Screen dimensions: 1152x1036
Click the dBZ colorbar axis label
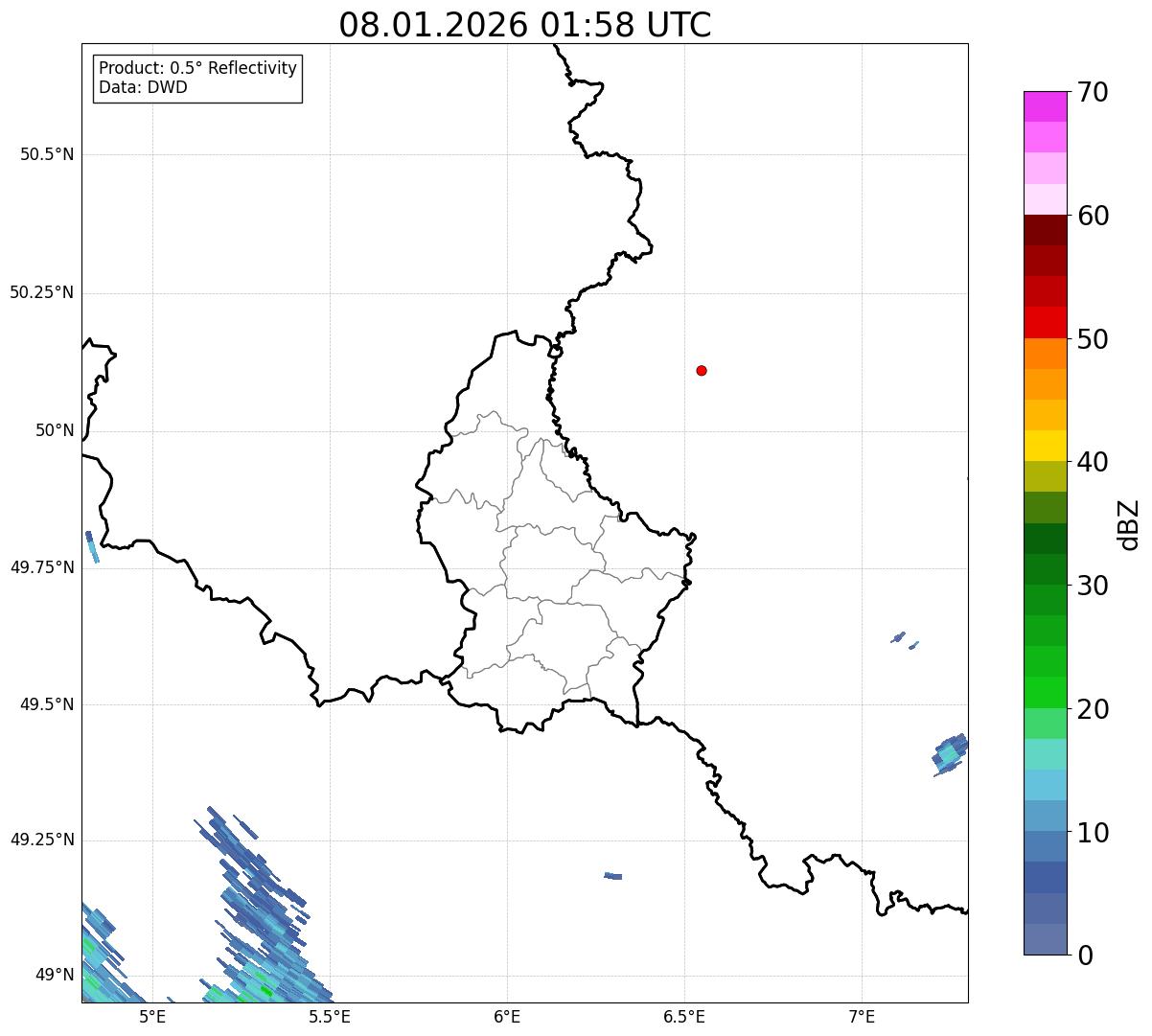click(x=1129, y=524)
